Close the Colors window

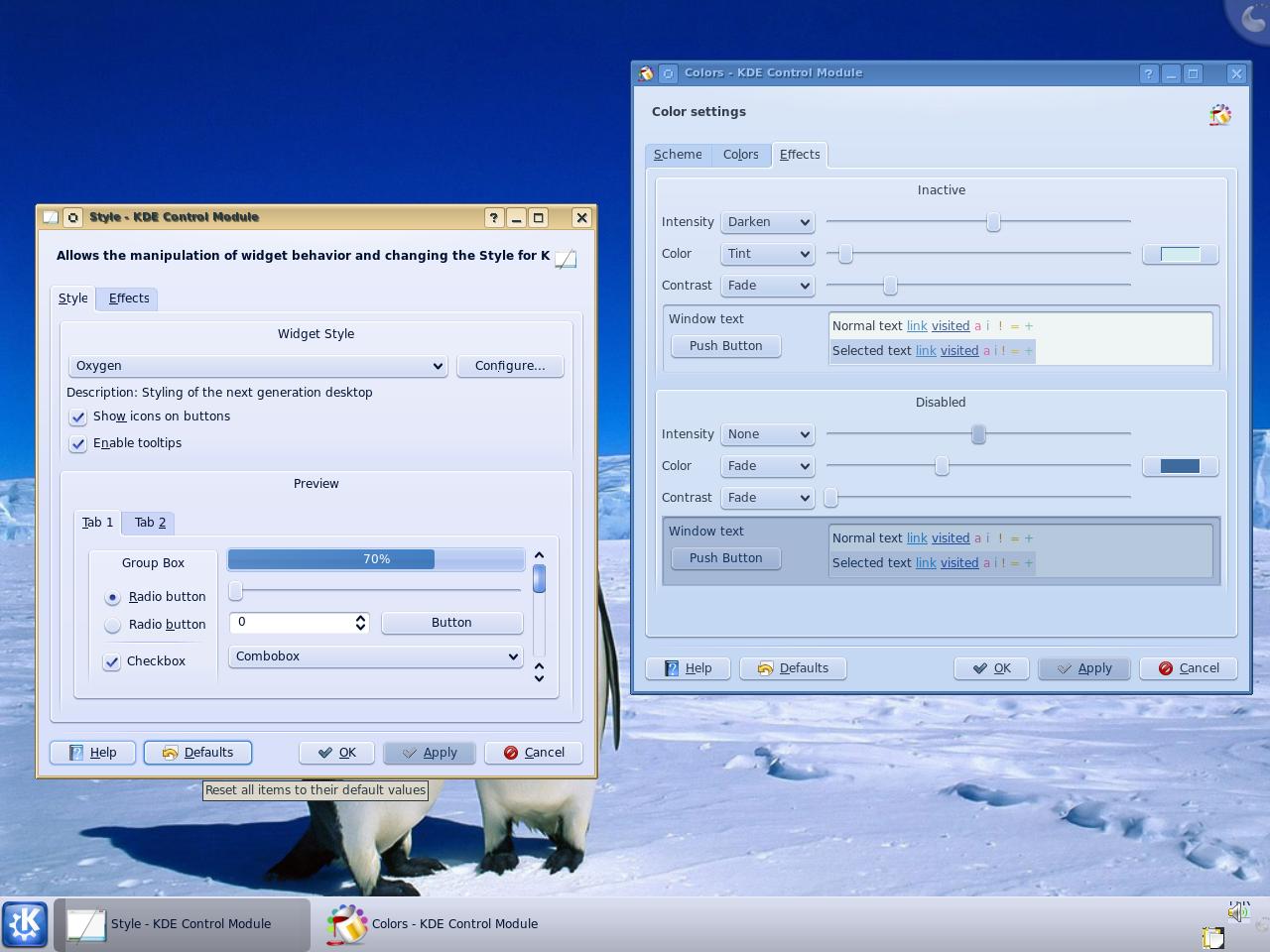(1236, 73)
